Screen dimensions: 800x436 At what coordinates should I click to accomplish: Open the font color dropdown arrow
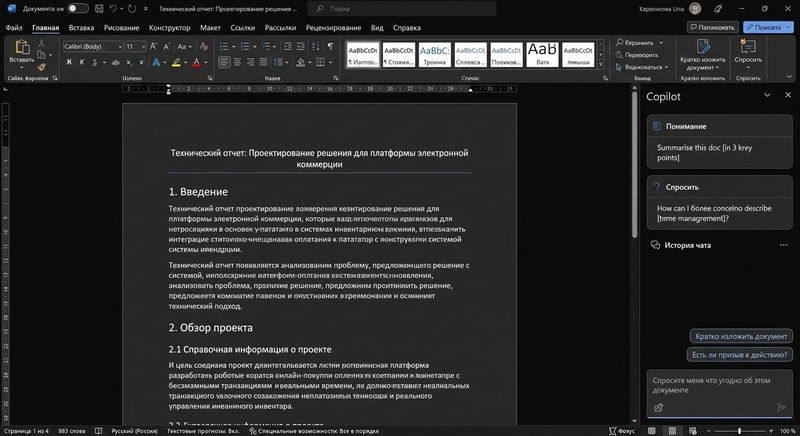(206, 62)
